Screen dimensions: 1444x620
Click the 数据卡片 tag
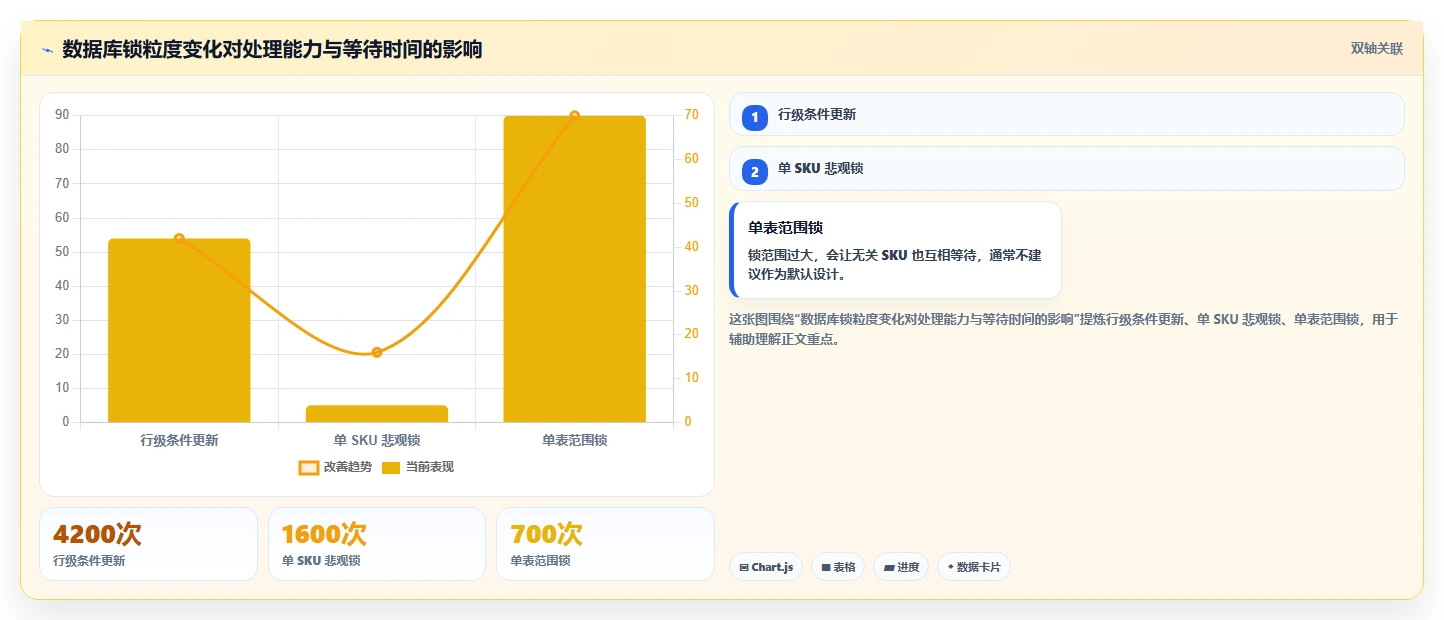pyautogui.click(x=974, y=567)
